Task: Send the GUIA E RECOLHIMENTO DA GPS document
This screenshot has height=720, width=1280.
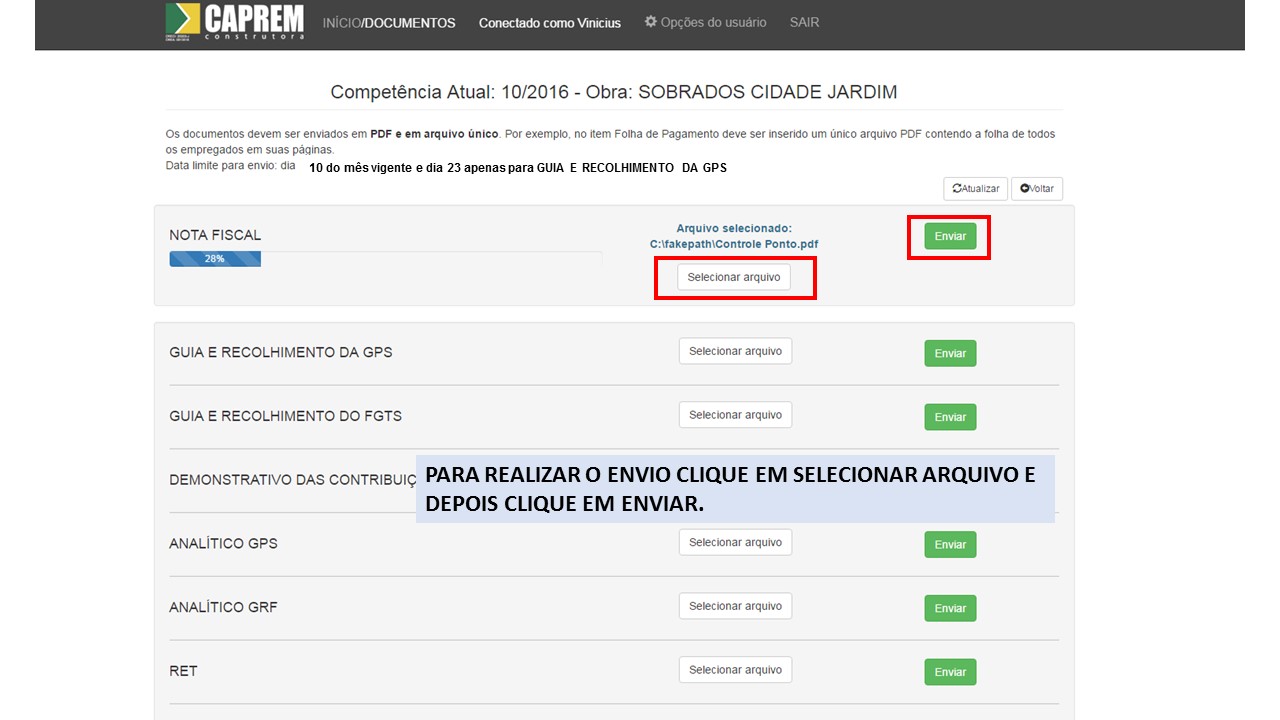Action: 950,353
